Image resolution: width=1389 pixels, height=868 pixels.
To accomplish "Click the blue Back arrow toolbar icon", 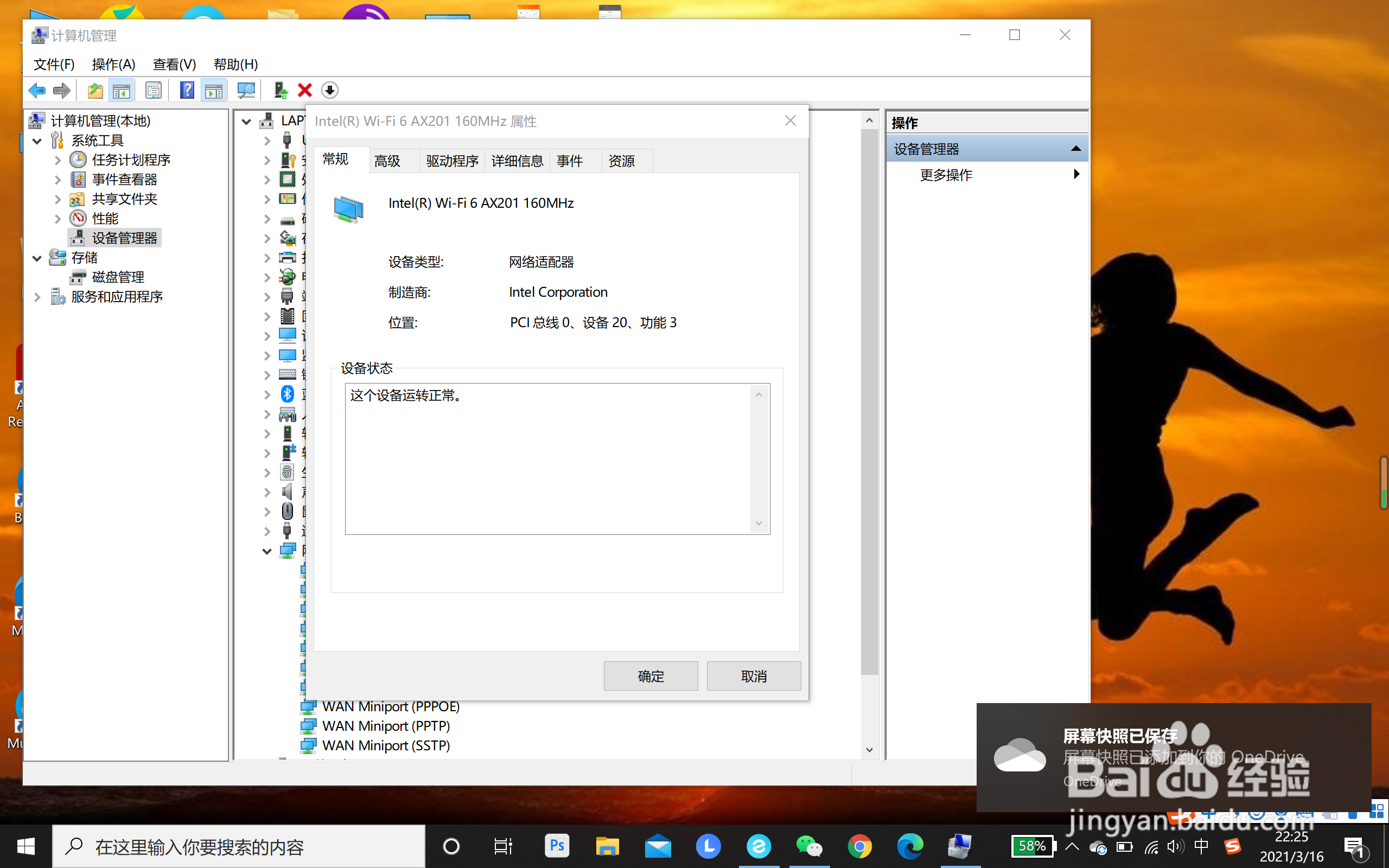I will [37, 90].
